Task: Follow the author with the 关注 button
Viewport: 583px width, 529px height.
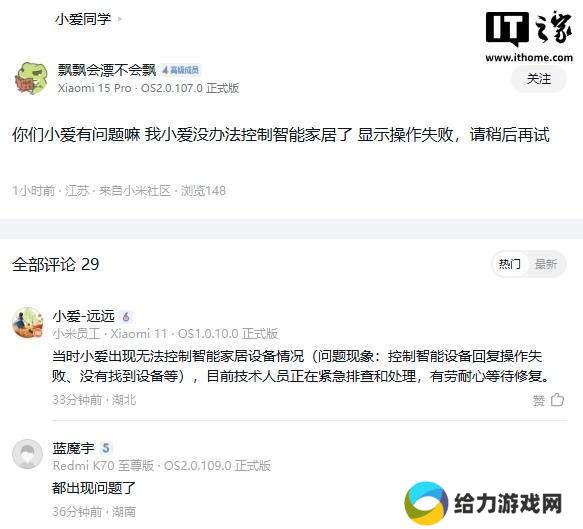Action: 539,79
